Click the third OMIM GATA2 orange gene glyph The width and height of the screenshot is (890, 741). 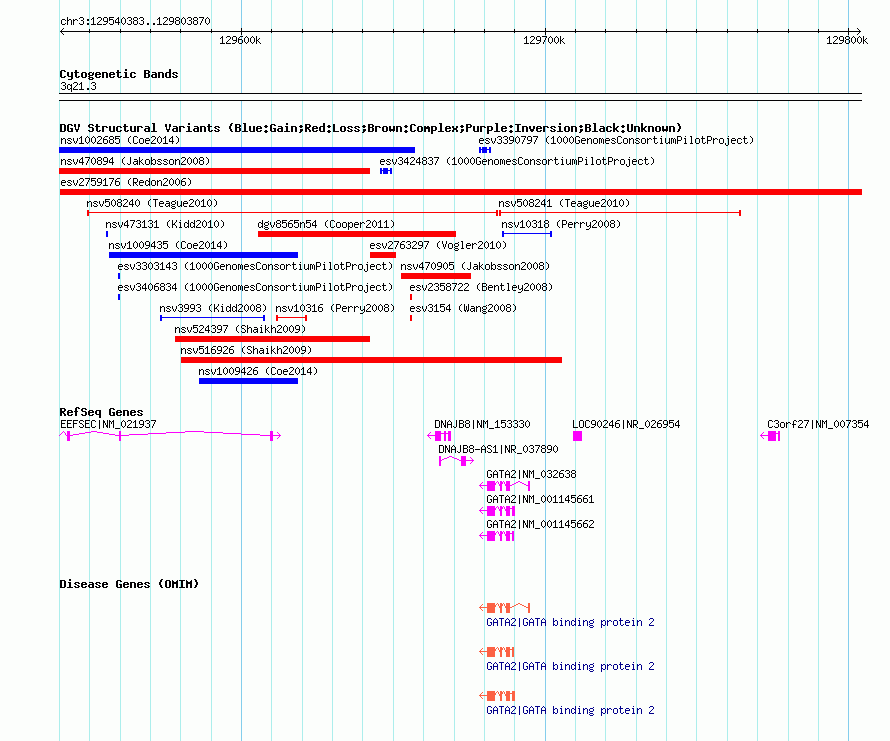pyautogui.click(x=497, y=696)
